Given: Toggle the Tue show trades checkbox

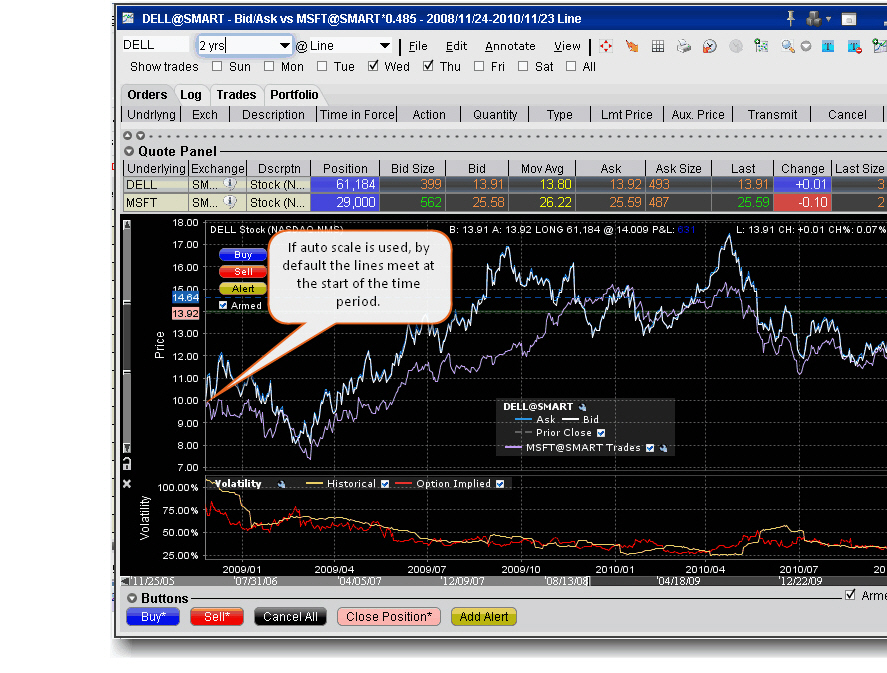Looking at the screenshot, I should [x=322, y=66].
